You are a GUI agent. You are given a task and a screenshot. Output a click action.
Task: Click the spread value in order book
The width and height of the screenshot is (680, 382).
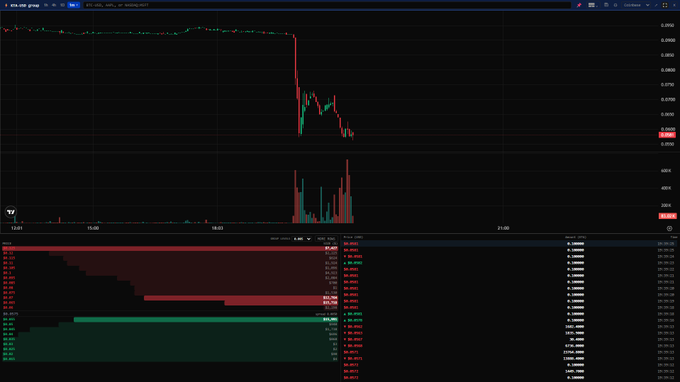pos(326,314)
